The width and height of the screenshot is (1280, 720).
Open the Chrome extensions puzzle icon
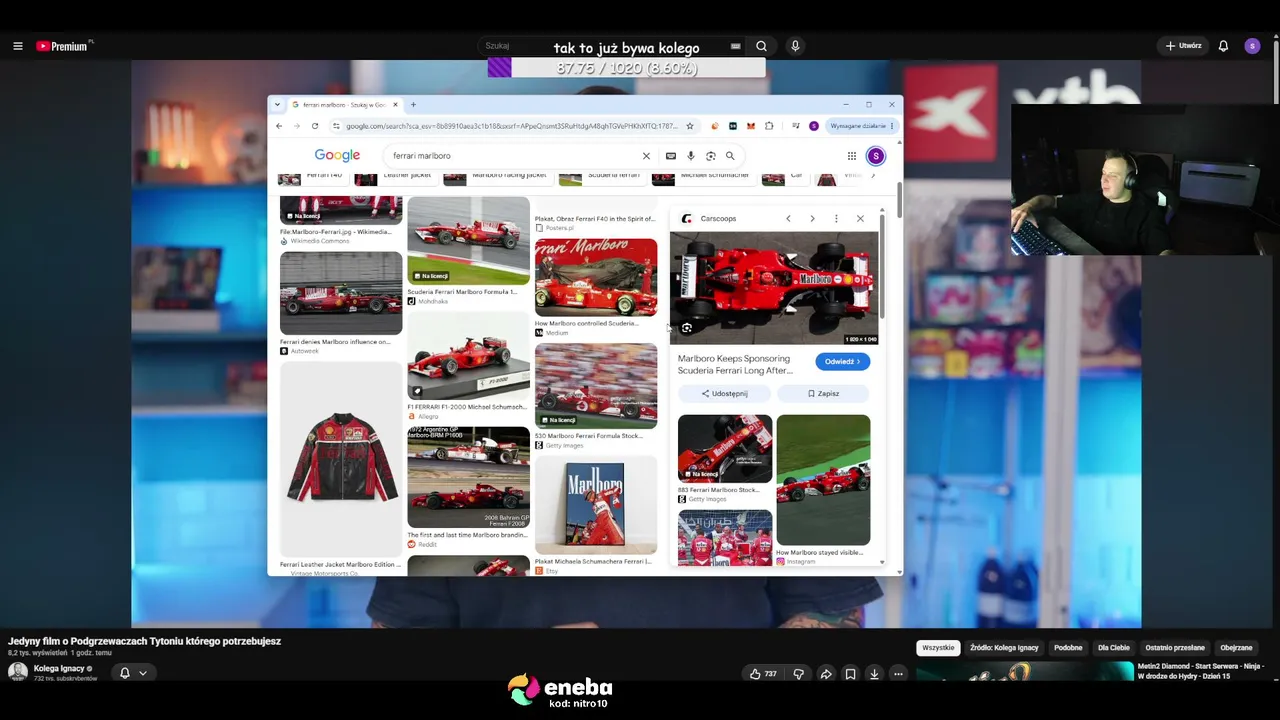769,126
